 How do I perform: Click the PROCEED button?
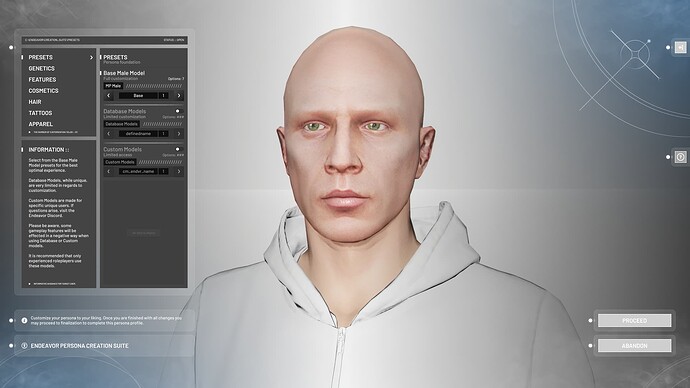pyautogui.click(x=635, y=321)
